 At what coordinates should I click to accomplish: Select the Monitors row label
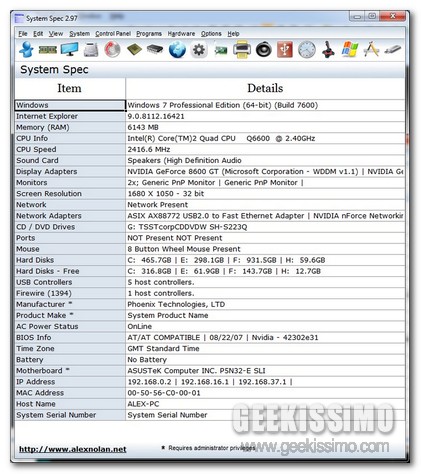coord(70,183)
